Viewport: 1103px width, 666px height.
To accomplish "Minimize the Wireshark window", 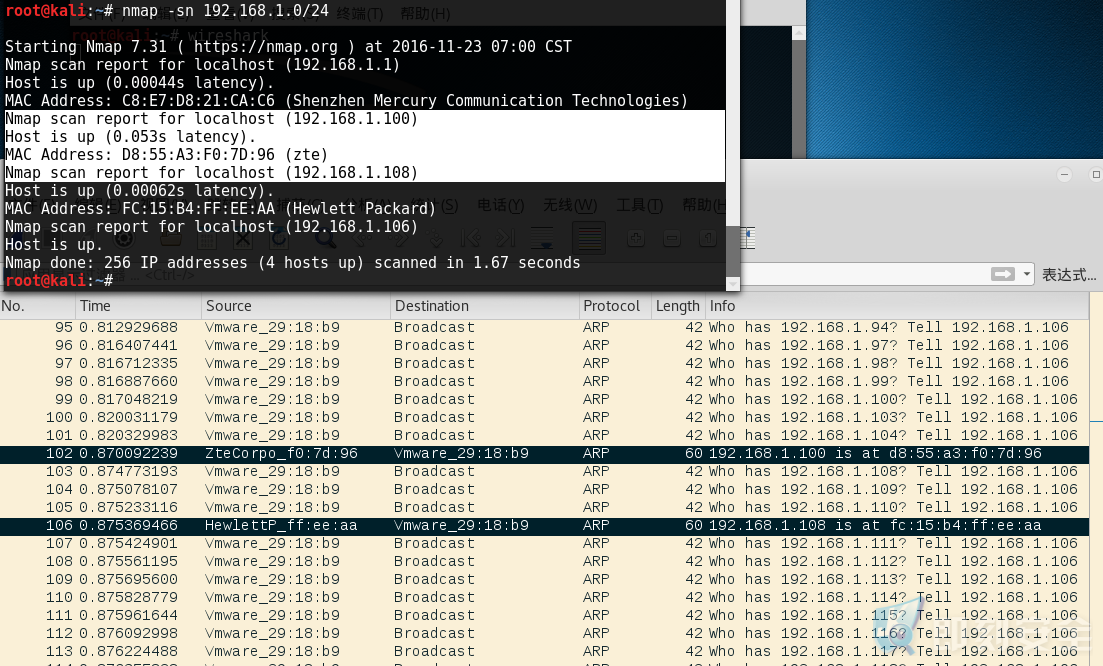I will point(1064,174).
